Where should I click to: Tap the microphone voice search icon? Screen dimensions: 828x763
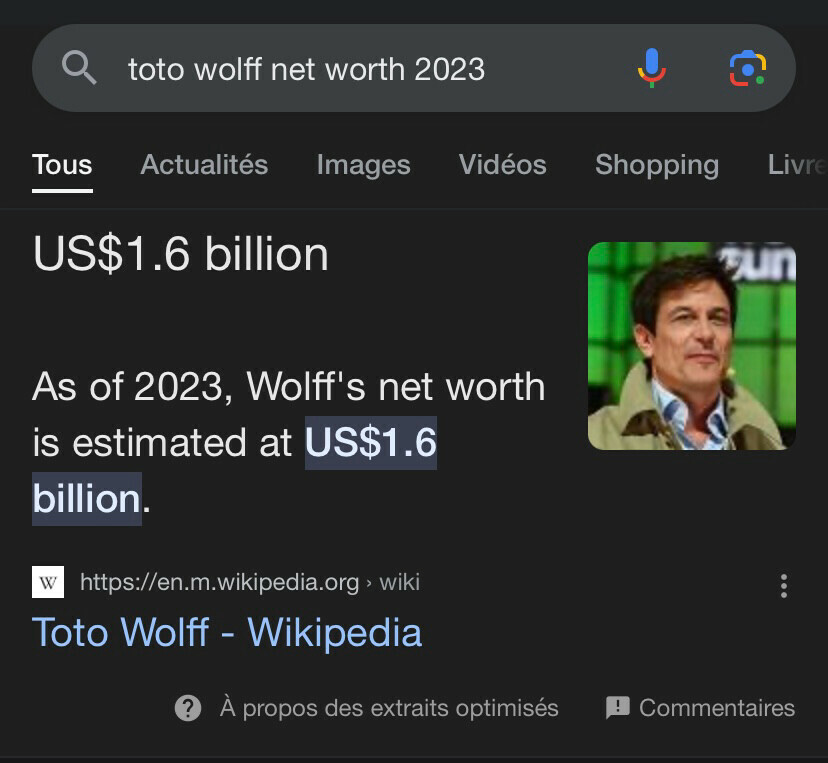[651, 68]
